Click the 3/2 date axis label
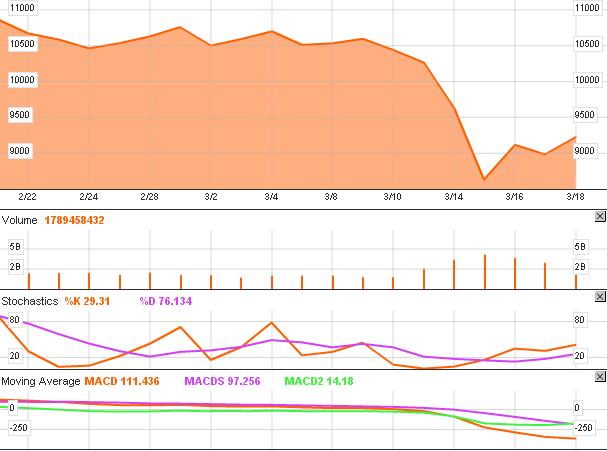 pyautogui.click(x=211, y=197)
